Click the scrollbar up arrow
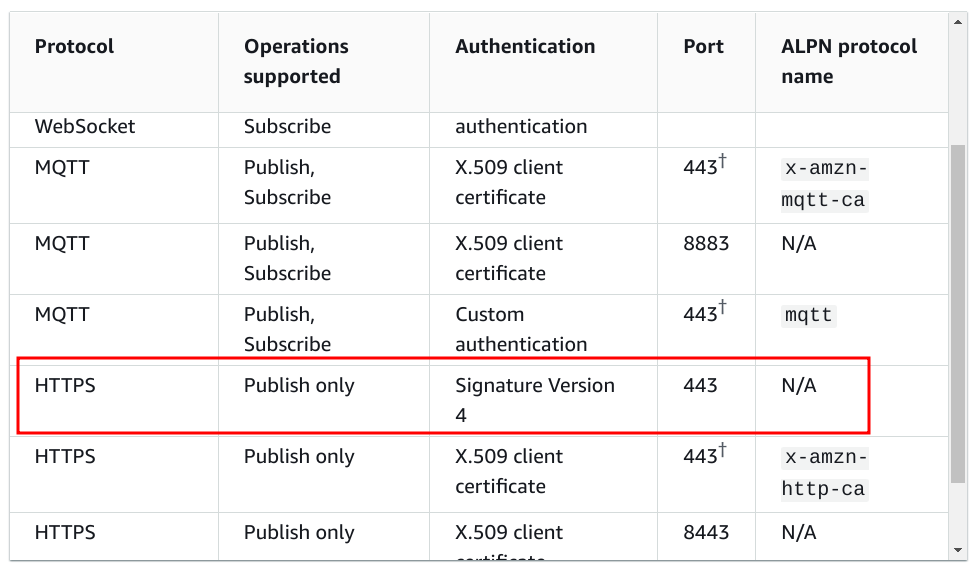This screenshot has width=979, height=571. [958, 22]
